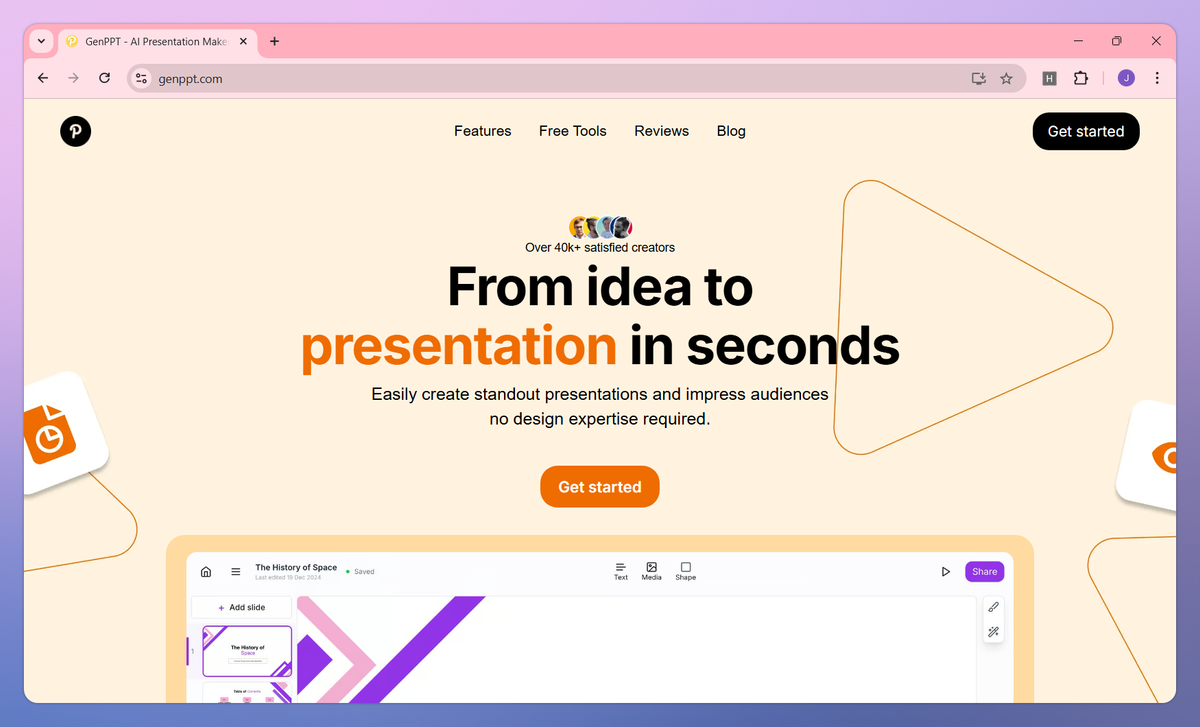Open the J profile avatar
The image size is (1200, 727).
pyautogui.click(x=1126, y=78)
